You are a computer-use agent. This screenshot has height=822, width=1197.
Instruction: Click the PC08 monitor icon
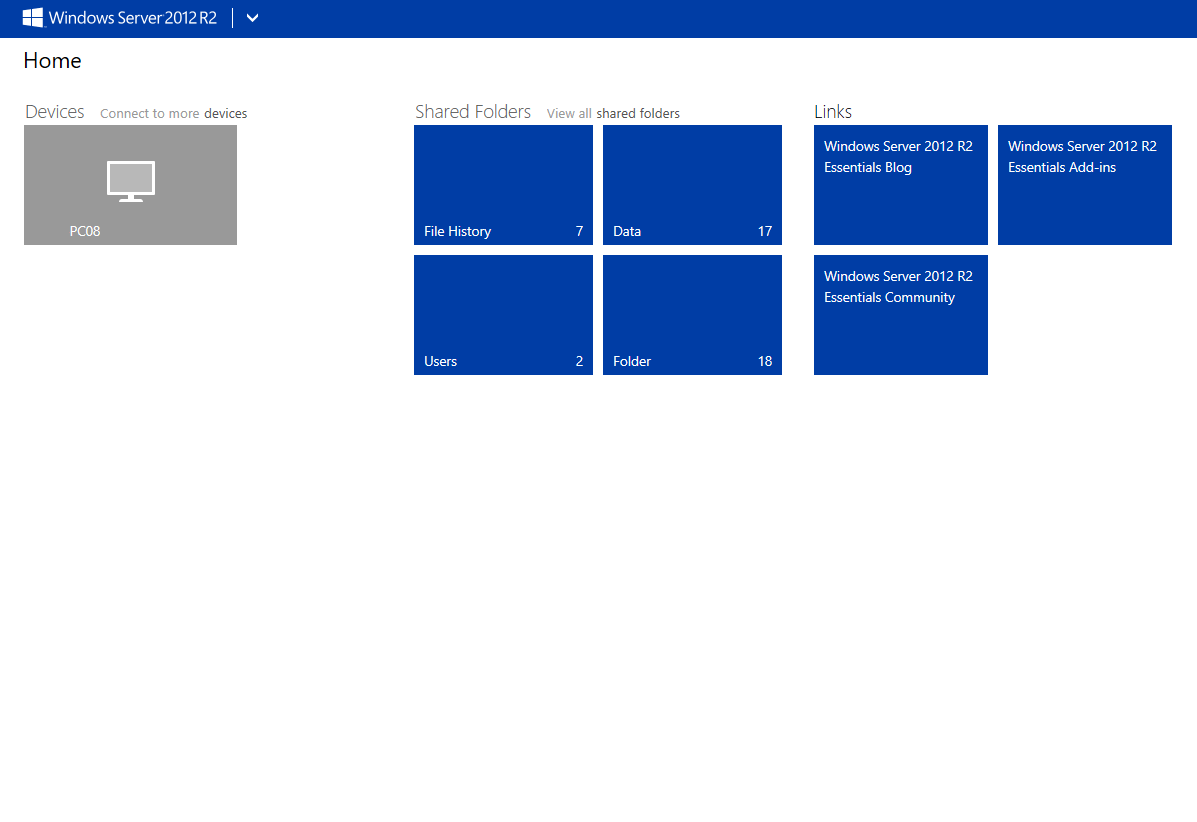[x=131, y=181]
